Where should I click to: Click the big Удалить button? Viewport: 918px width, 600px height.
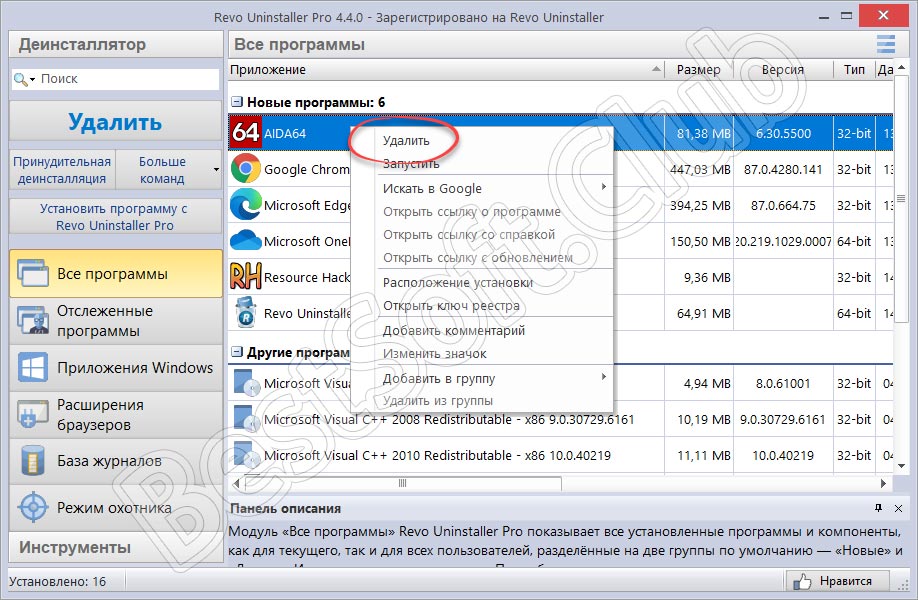click(x=115, y=122)
